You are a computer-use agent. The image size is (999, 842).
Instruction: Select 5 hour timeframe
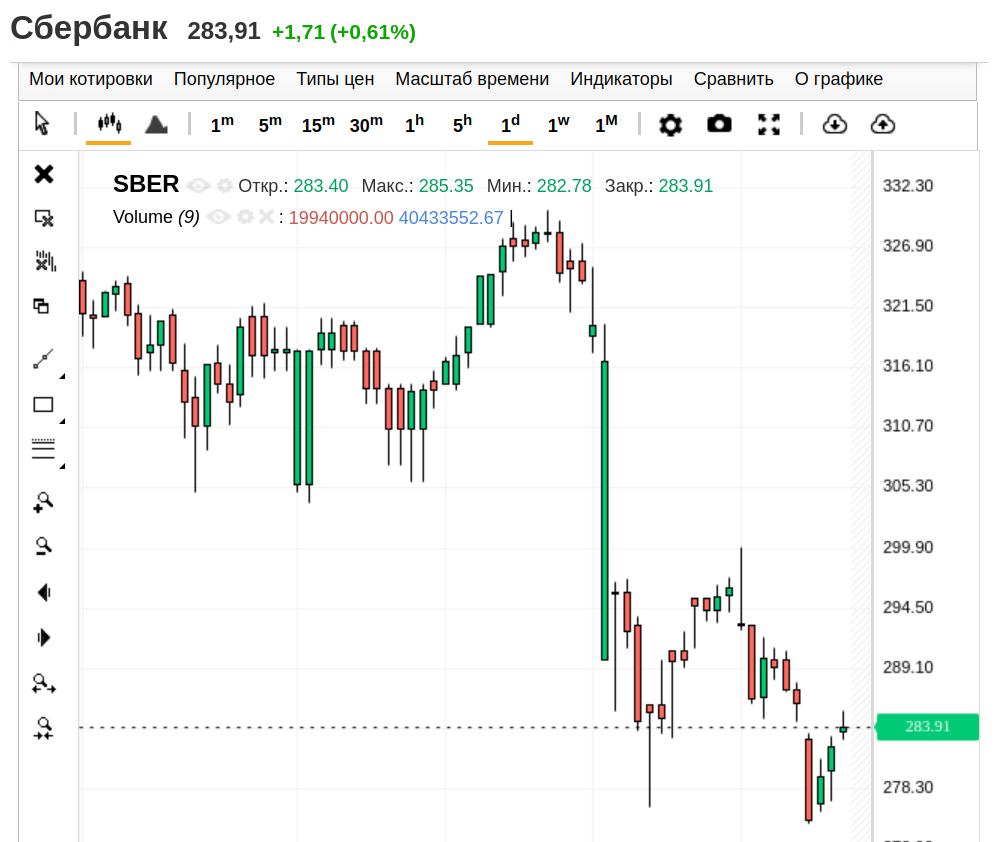[x=463, y=124]
